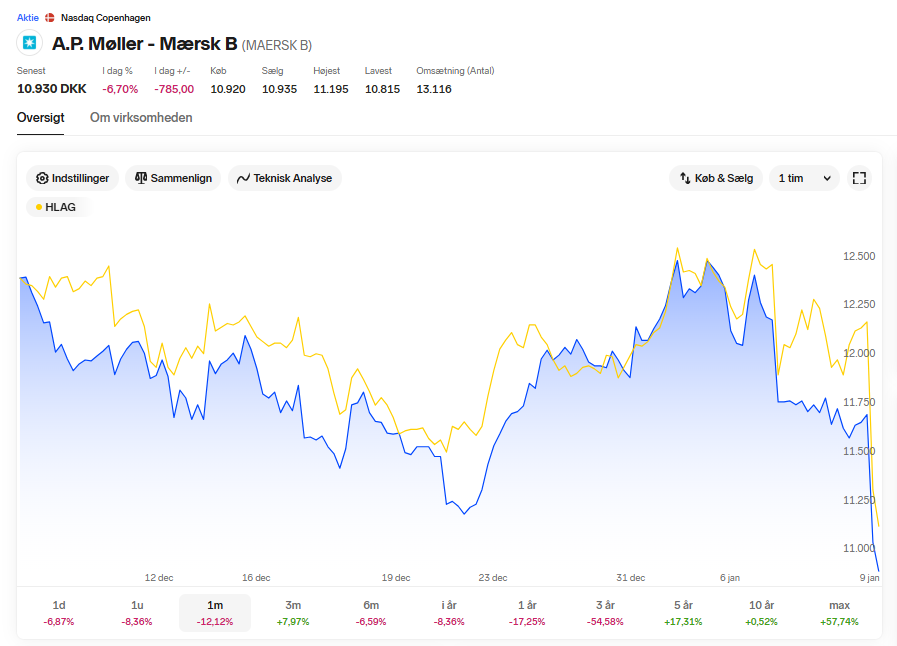Click the Køb price 10.920
Image resolution: width=897 pixels, height=646 pixels.
click(x=228, y=89)
